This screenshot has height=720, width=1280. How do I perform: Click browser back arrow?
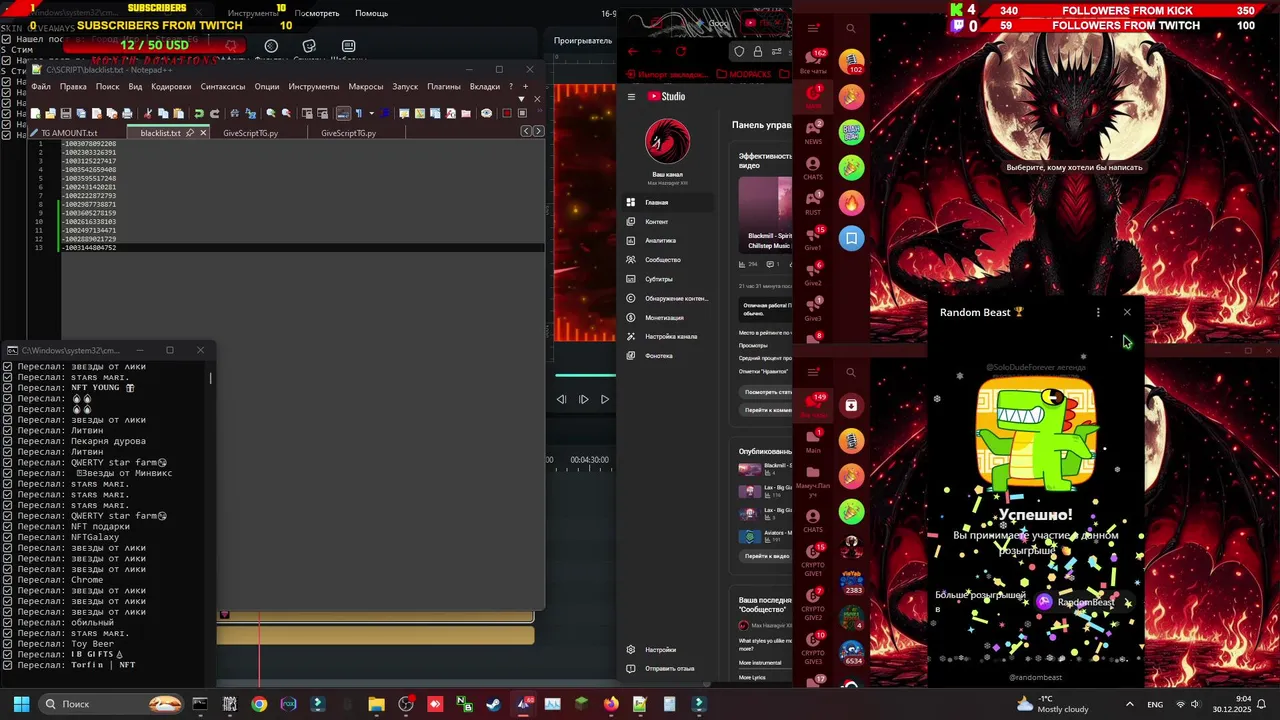[x=633, y=51]
